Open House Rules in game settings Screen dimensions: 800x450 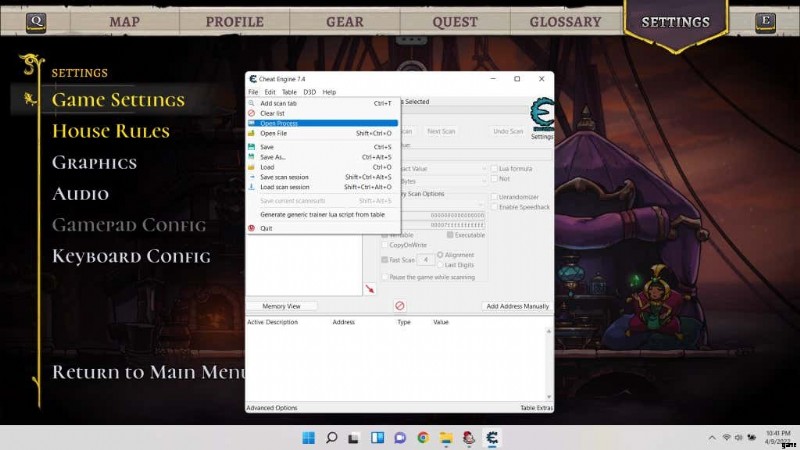pyautogui.click(x=111, y=131)
